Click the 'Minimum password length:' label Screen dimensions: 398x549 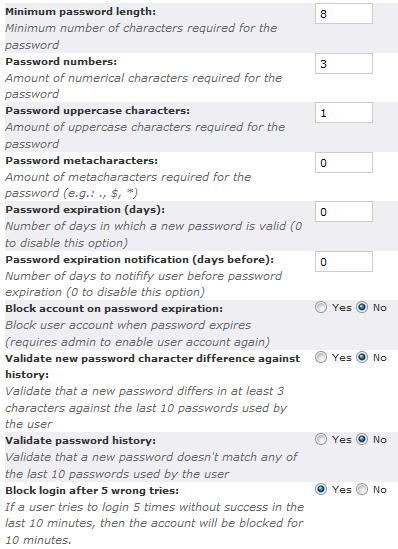pyautogui.click(x=81, y=12)
